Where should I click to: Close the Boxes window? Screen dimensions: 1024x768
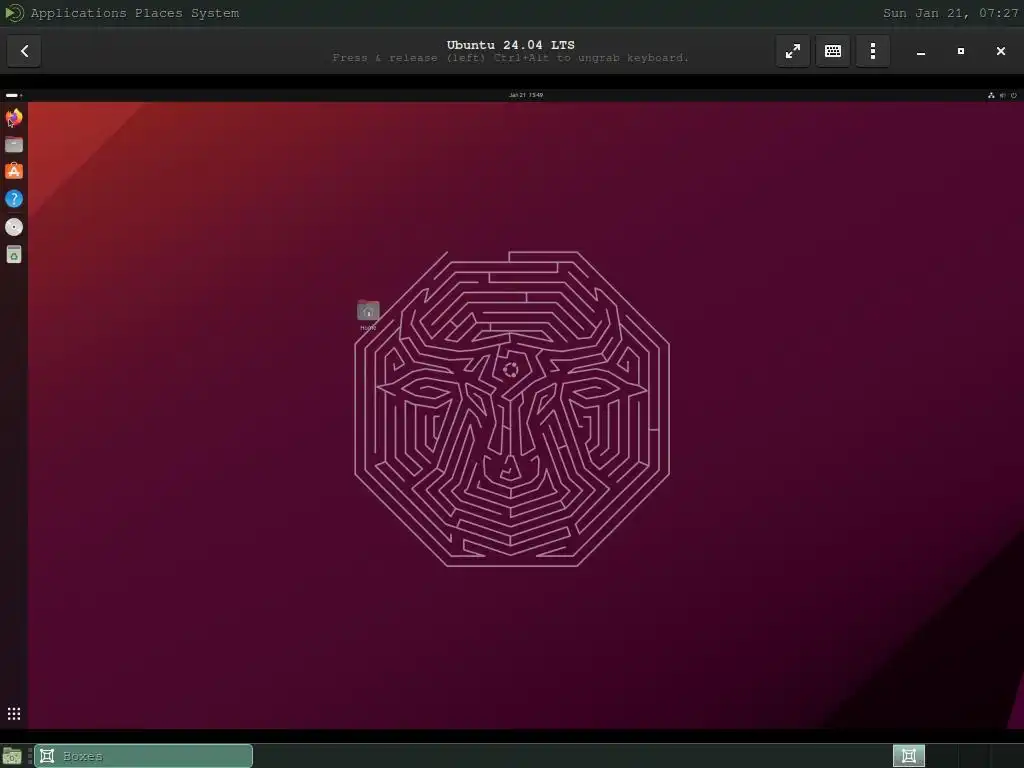pos(1000,51)
